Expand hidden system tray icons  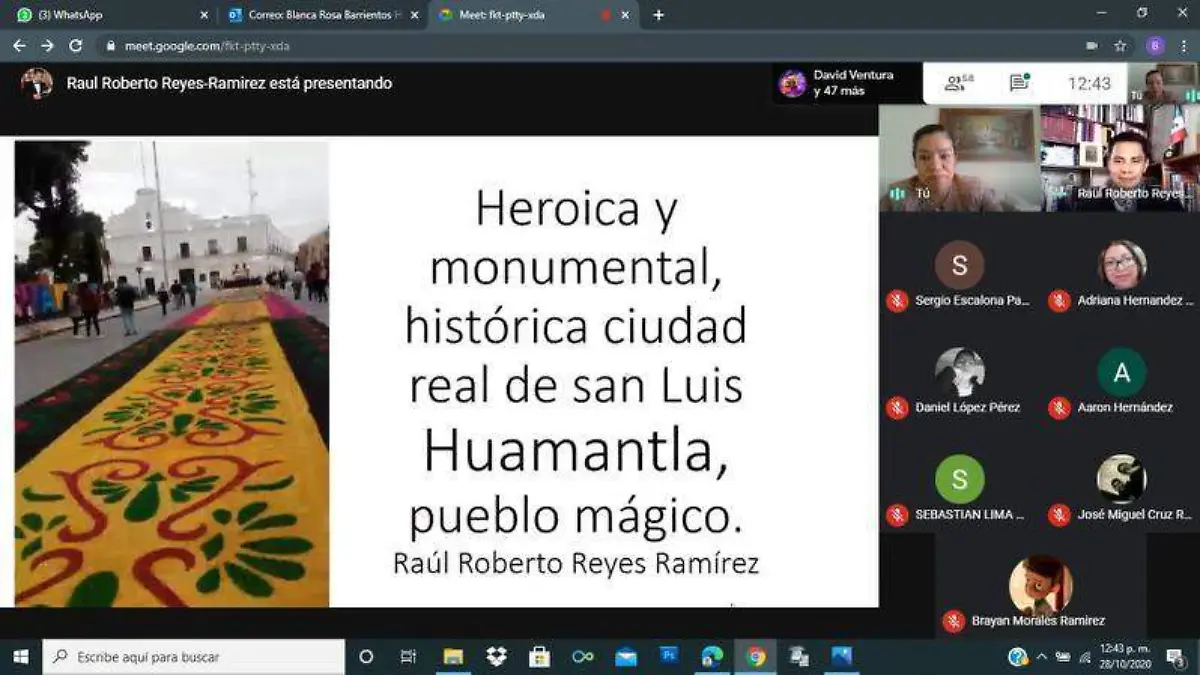1042,657
